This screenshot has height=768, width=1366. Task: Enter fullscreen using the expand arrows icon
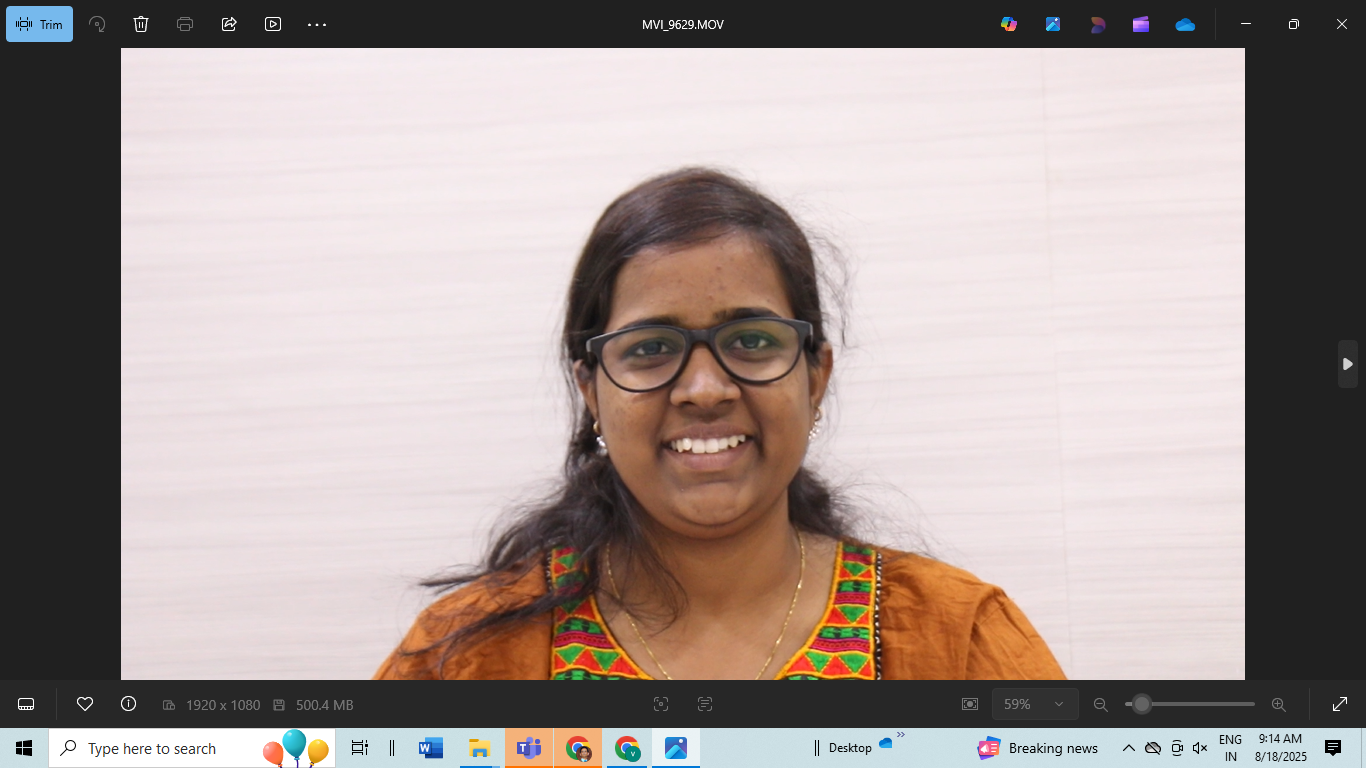1340,704
